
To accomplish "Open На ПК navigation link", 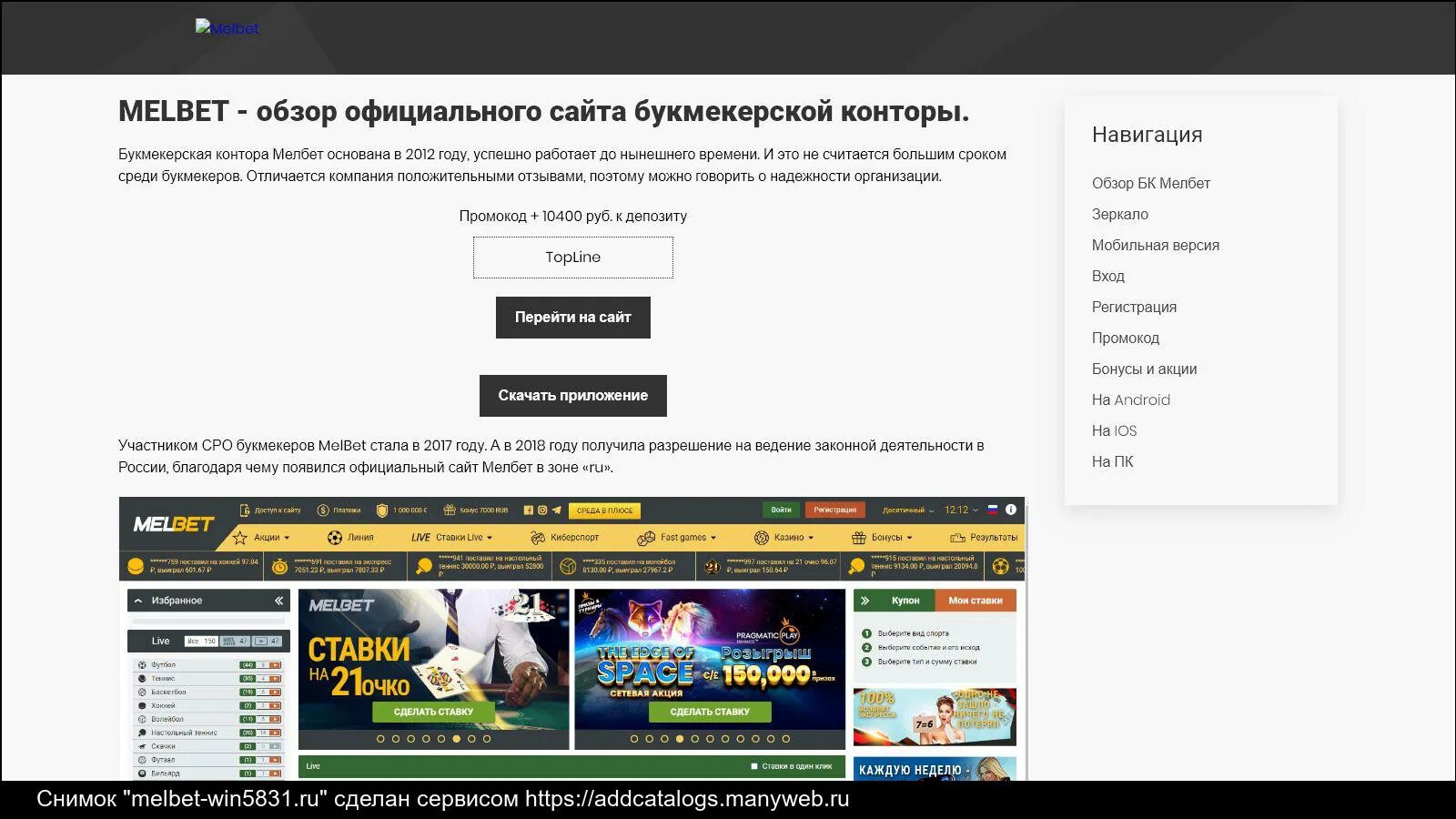I will click(x=1113, y=461).
